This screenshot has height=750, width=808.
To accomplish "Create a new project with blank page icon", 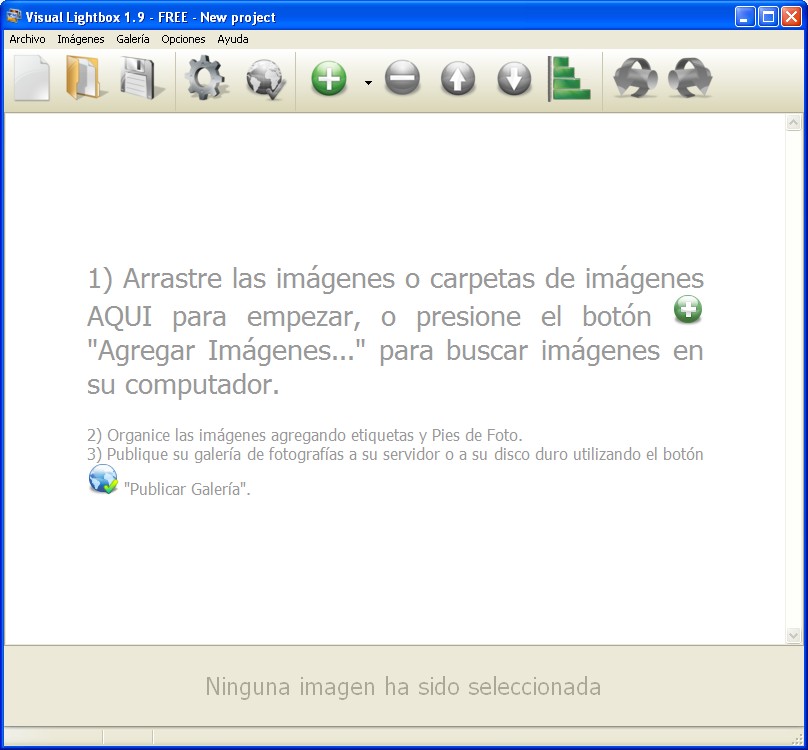I will [32, 79].
